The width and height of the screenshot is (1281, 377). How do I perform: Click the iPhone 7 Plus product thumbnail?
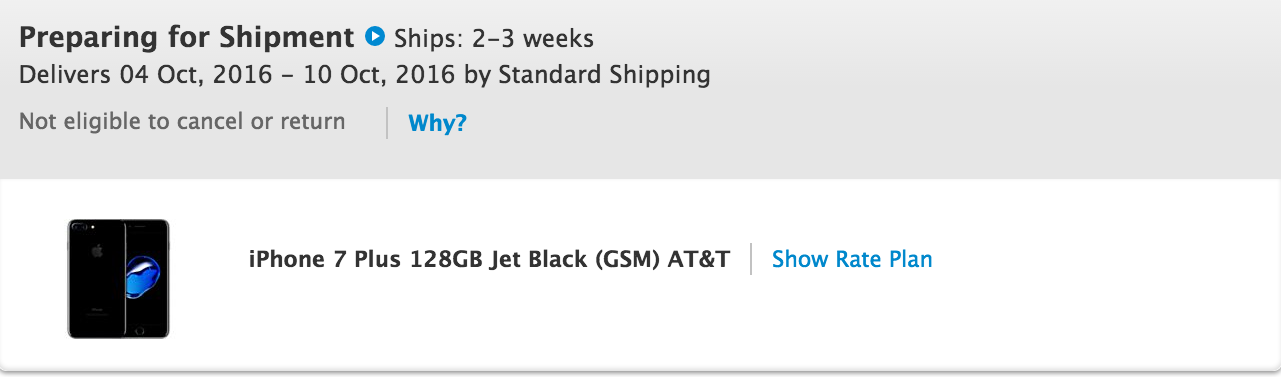pos(119,279)
